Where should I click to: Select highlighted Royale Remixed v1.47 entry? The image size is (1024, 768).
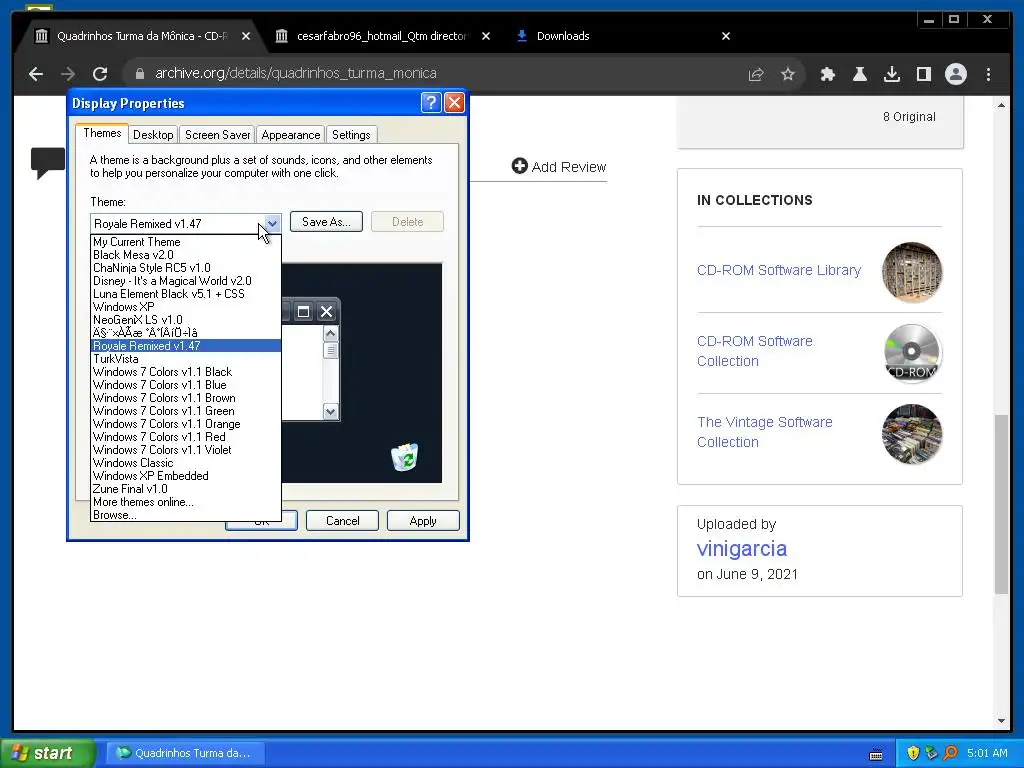click(185, 345)
